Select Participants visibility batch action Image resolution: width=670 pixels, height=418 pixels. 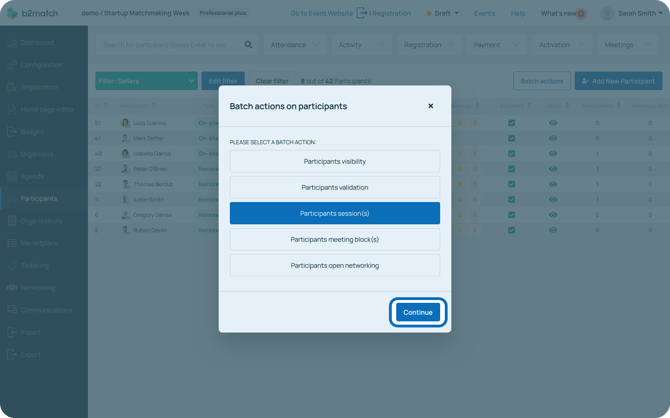(x=335, y=162)
